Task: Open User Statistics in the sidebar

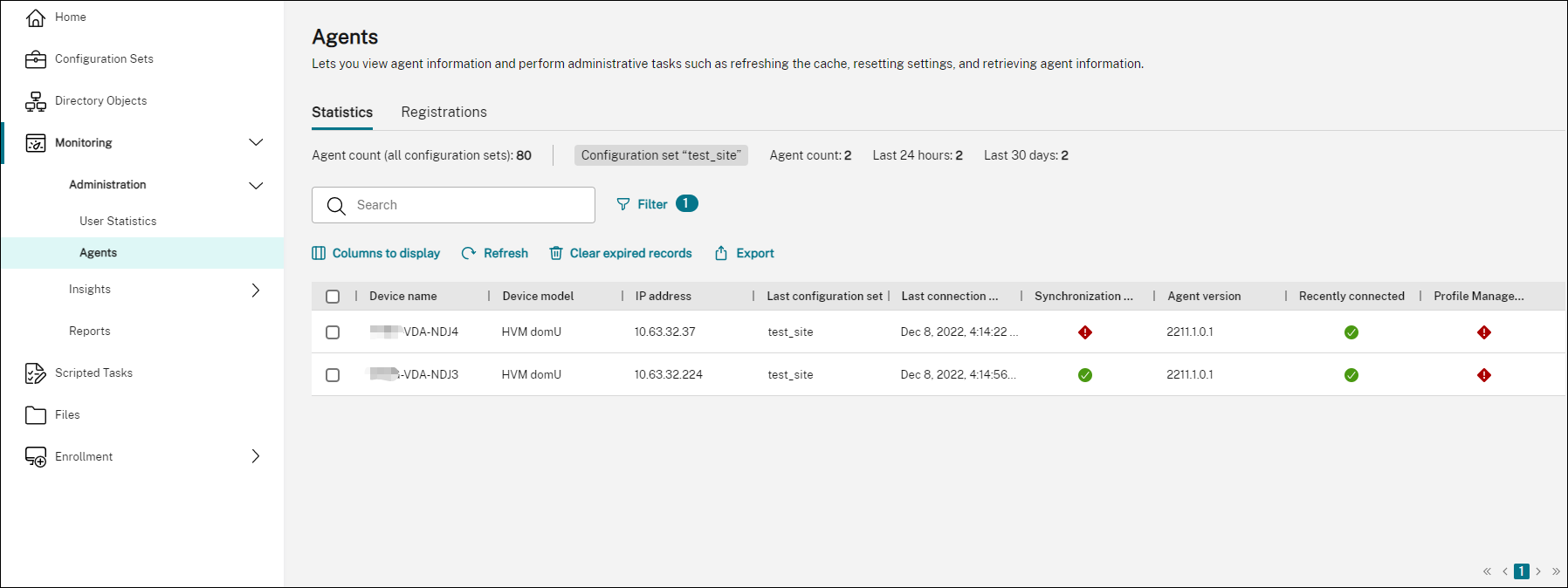Action: click(x=118, y=222)
